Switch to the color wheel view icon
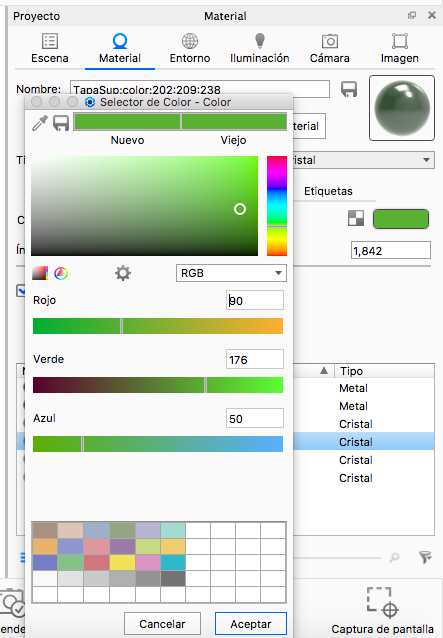Image resolution: width=443 pixels, height=638 pixels. 61,273
